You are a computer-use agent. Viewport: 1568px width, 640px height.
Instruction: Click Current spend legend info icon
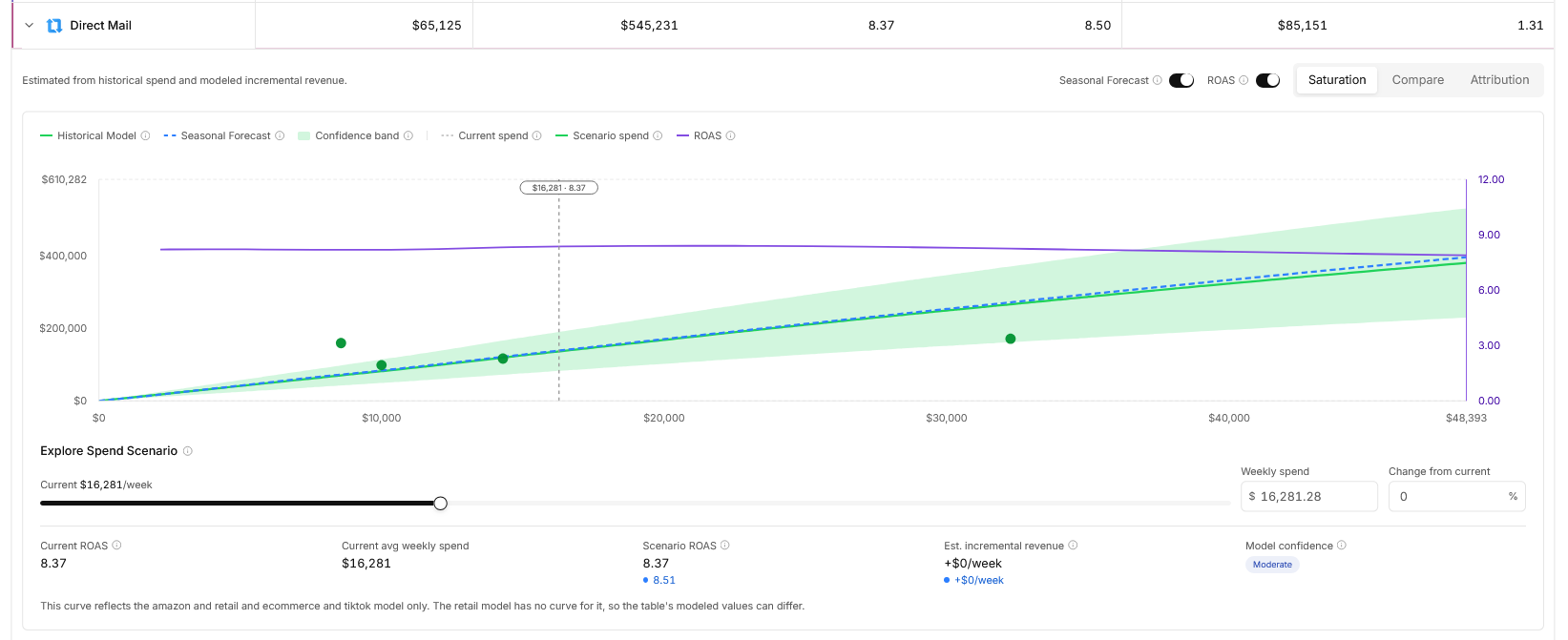coord(537,135)
